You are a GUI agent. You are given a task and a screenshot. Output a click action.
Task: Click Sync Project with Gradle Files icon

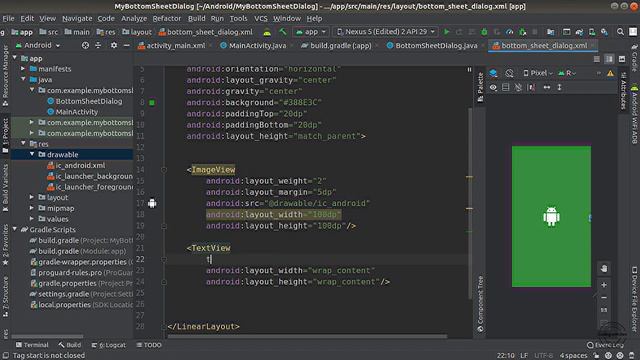579,32
